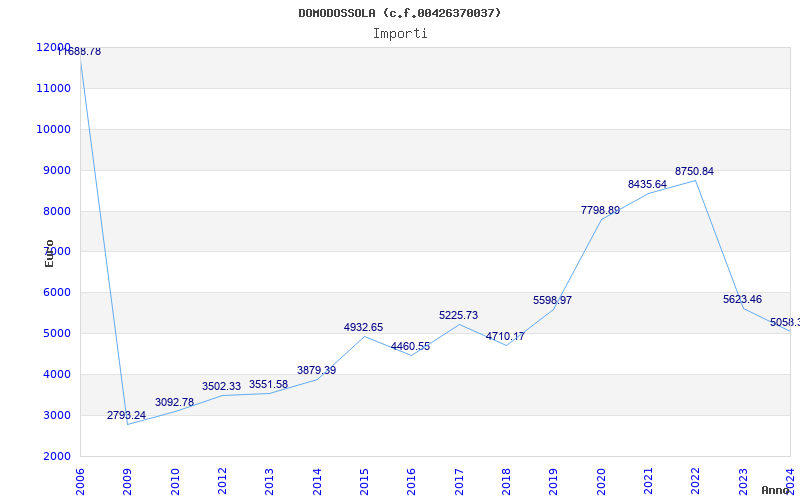Click the 3502.33 data label
800x500 pixels.
[221, 387]
